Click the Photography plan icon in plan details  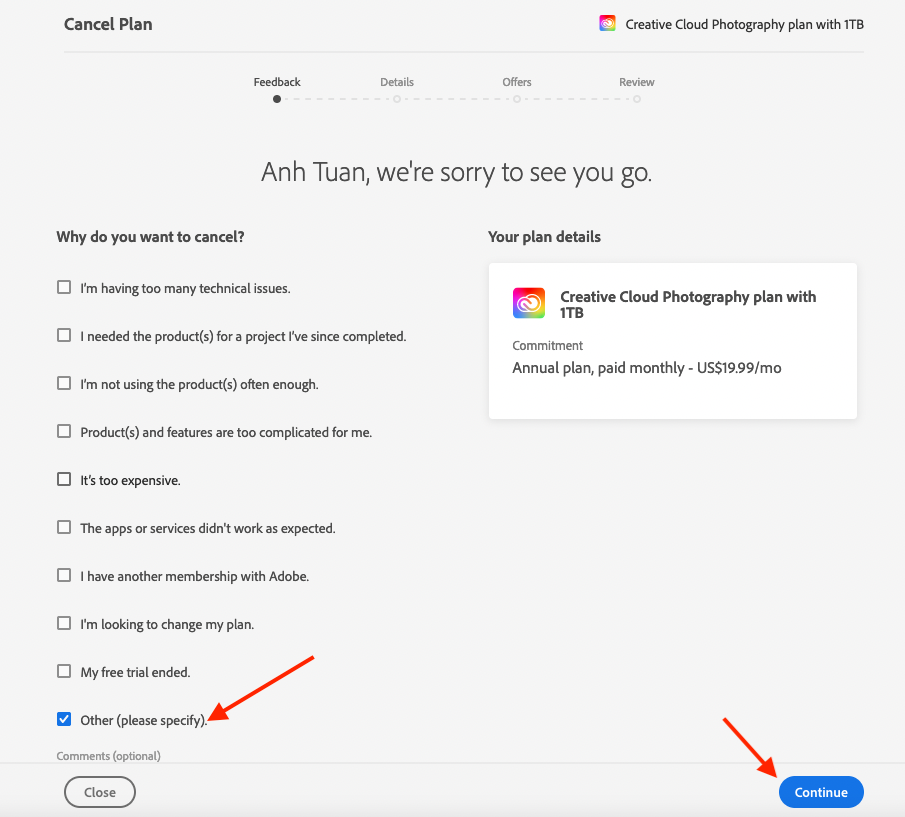(x=528, y=302)
